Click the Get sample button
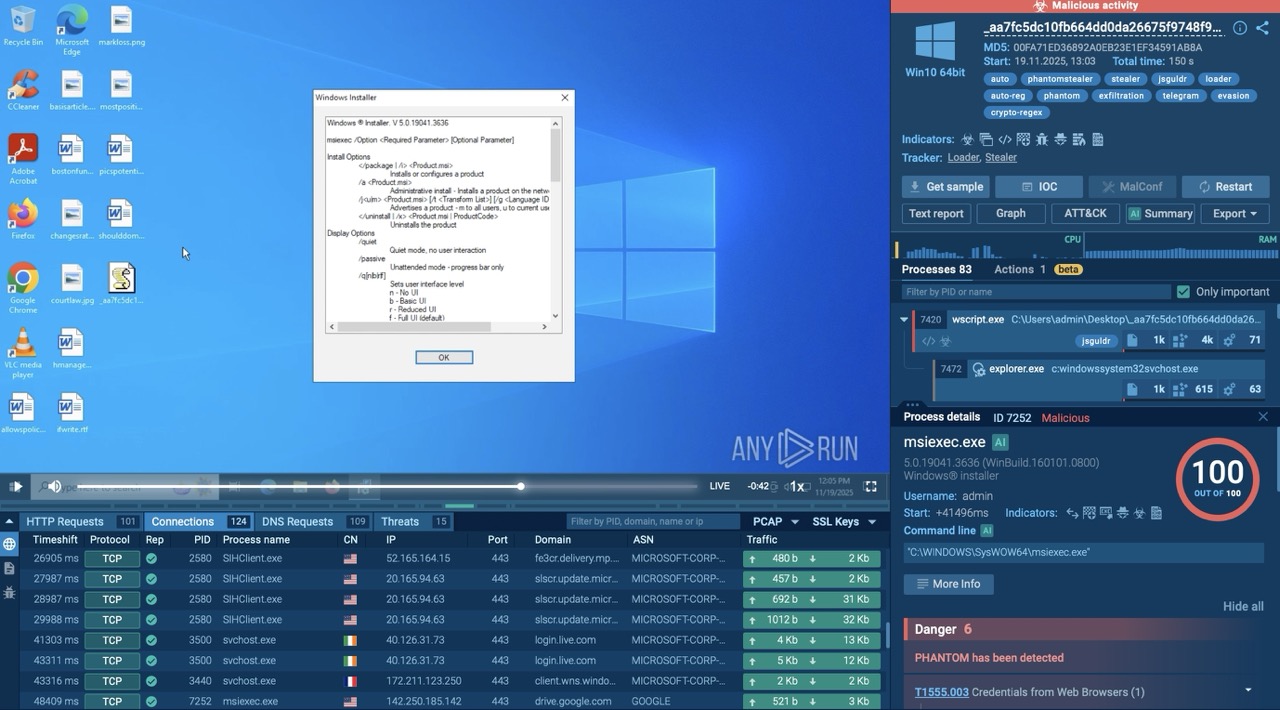 click(945, 187)
